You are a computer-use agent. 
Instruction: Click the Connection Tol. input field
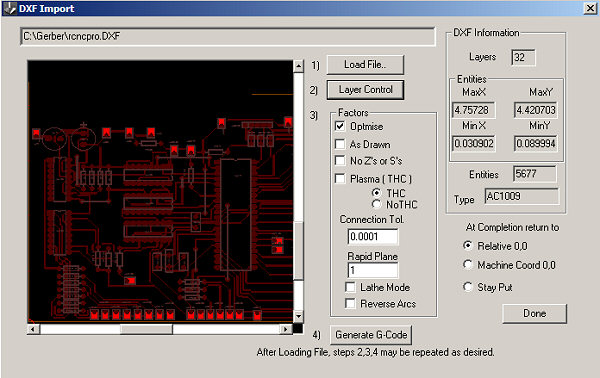click(373, 236)
